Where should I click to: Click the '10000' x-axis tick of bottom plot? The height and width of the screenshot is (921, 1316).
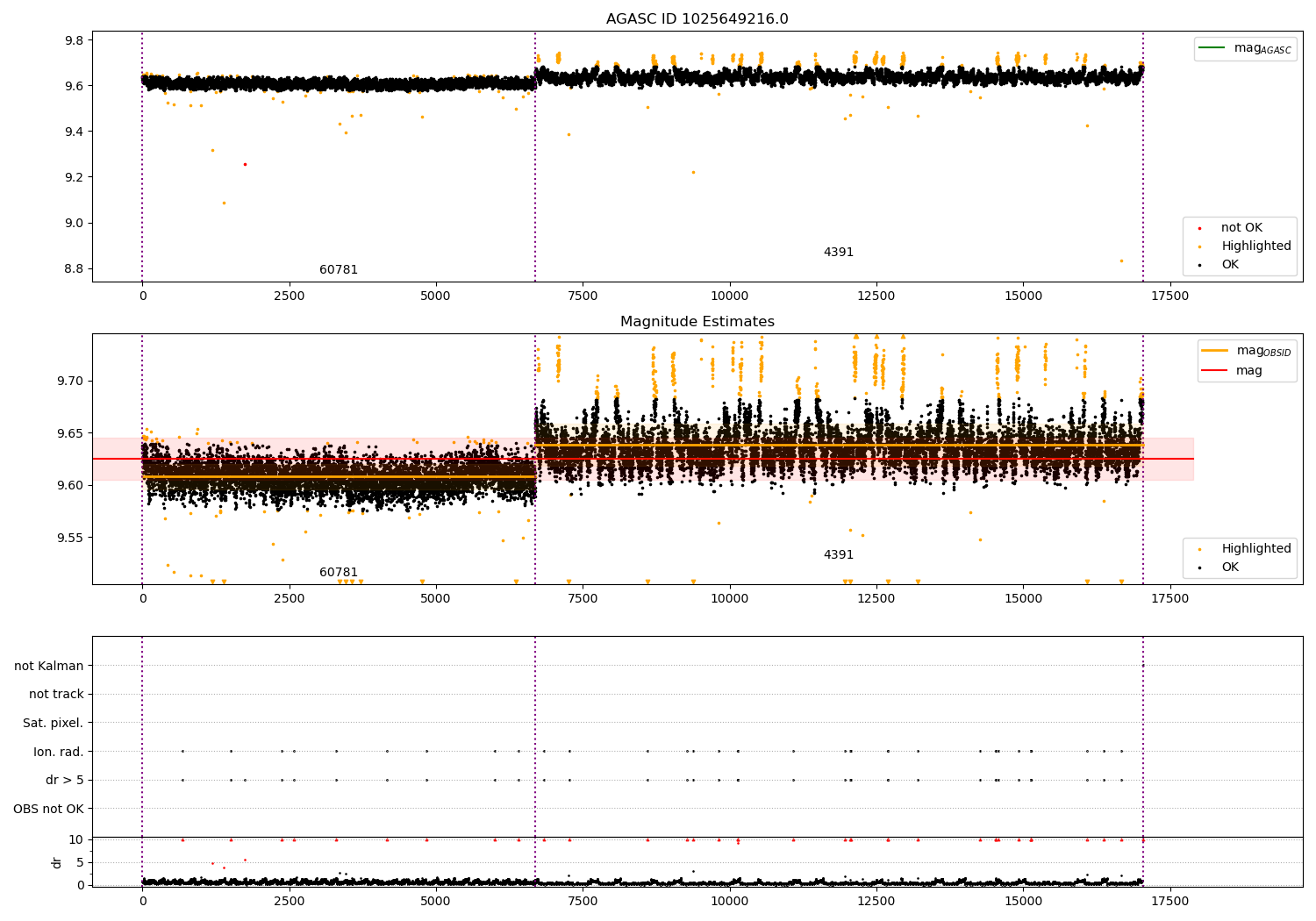729,902
